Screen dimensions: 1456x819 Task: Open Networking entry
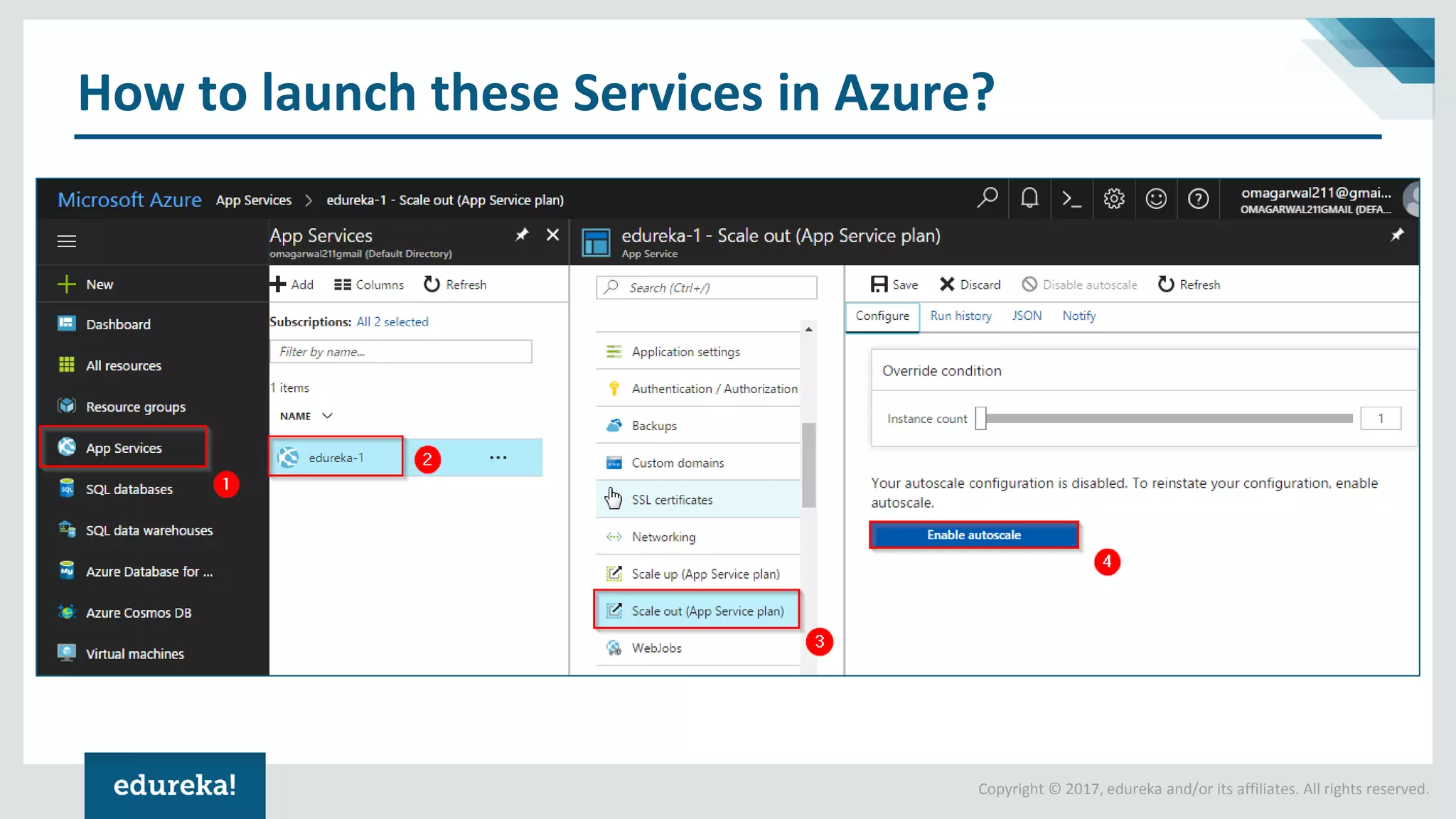(x=698, y=536)
